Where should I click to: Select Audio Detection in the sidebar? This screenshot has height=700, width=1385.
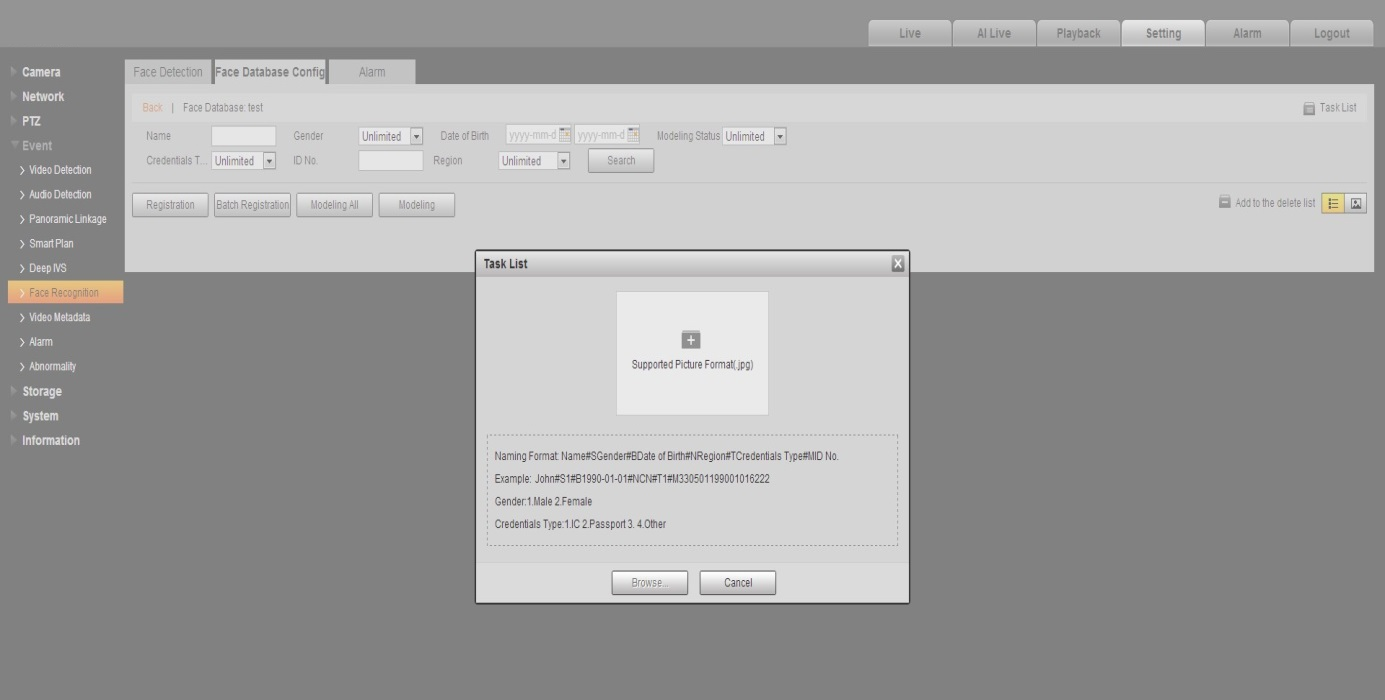60,195
